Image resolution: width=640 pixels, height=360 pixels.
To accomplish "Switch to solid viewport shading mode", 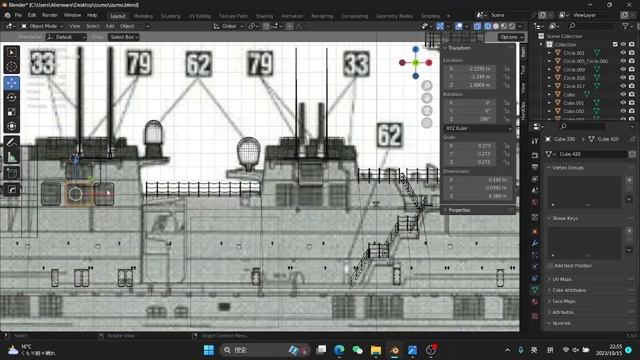I will 496,26.
